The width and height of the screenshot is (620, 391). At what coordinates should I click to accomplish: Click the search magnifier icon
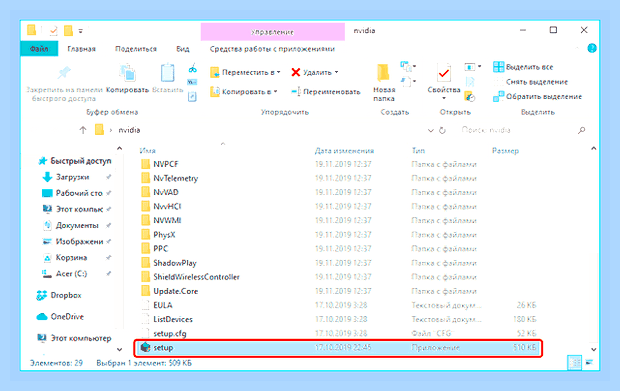coord(581,130)
